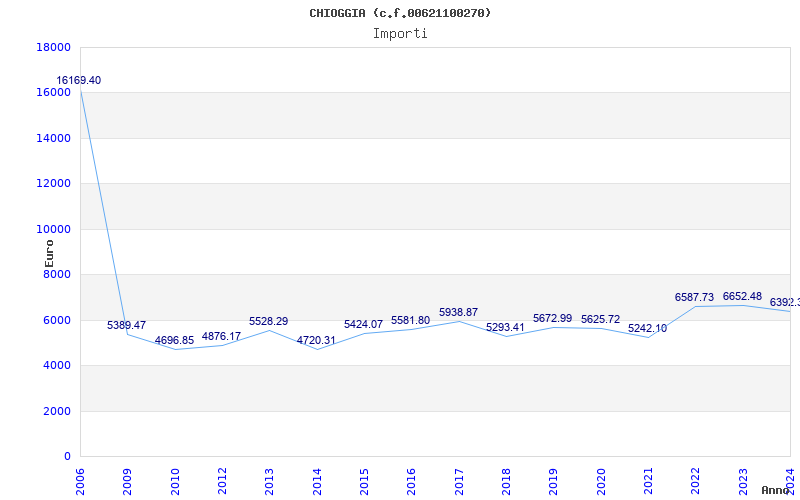Select the 14000 y-axis tick

(x=54, y=138)
